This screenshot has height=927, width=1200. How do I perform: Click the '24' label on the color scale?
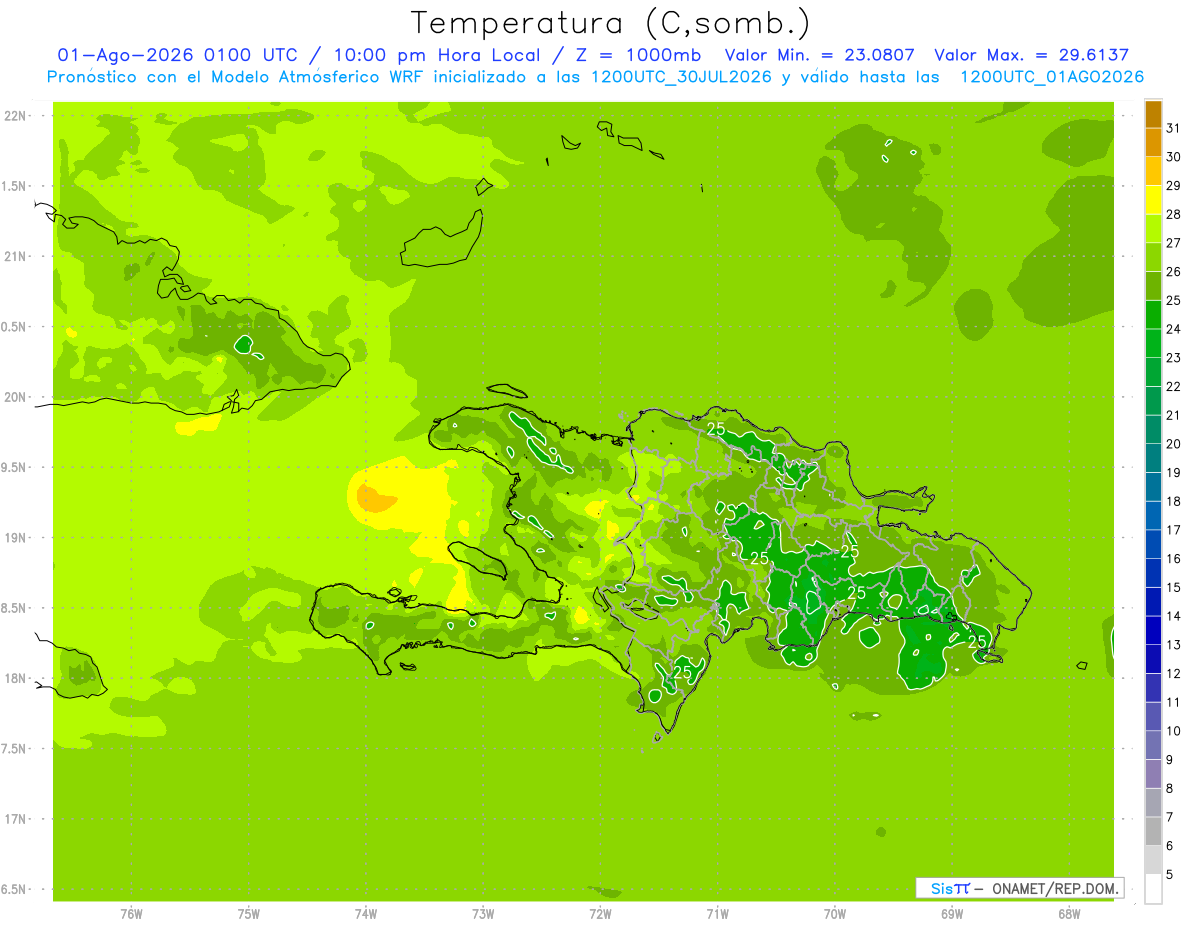coord(1173,329)
